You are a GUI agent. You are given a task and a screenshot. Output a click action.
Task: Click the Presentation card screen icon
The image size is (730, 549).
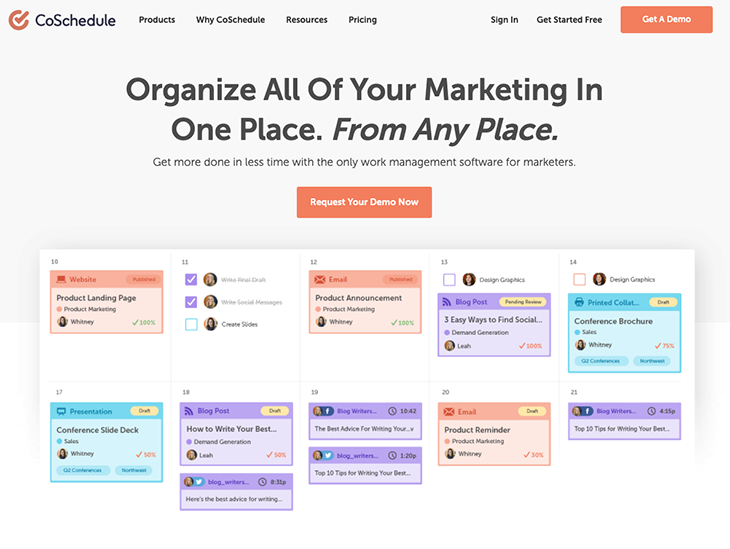pos(61,412)
